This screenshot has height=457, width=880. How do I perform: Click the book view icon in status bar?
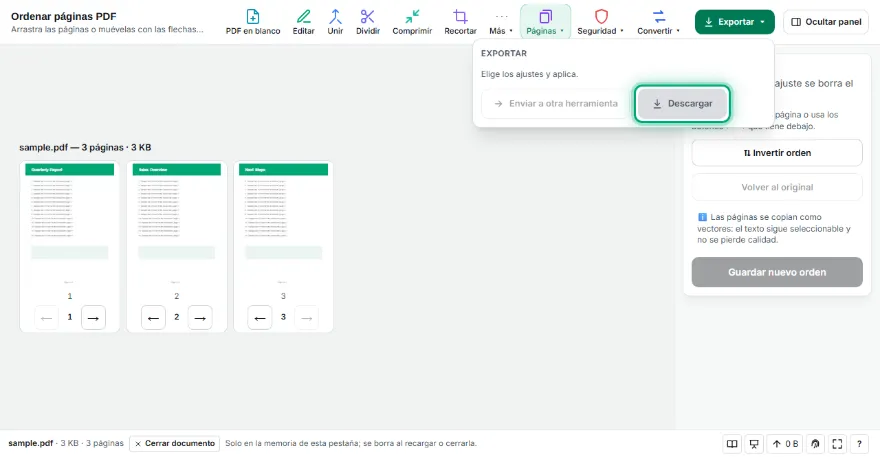tap(732, 444)
